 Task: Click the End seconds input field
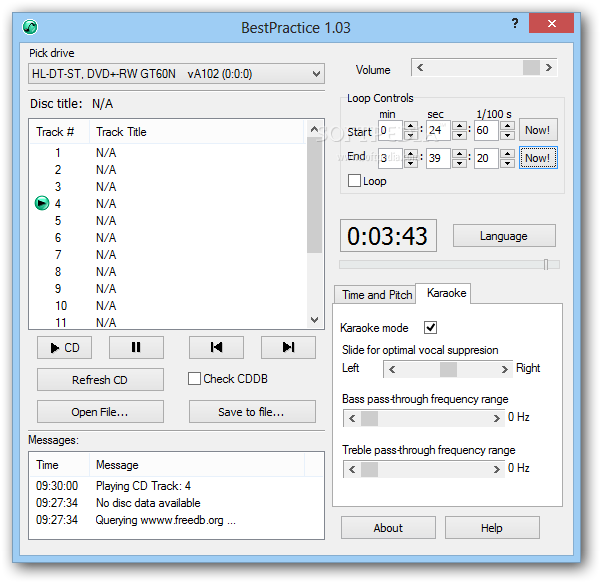point(438,158)
